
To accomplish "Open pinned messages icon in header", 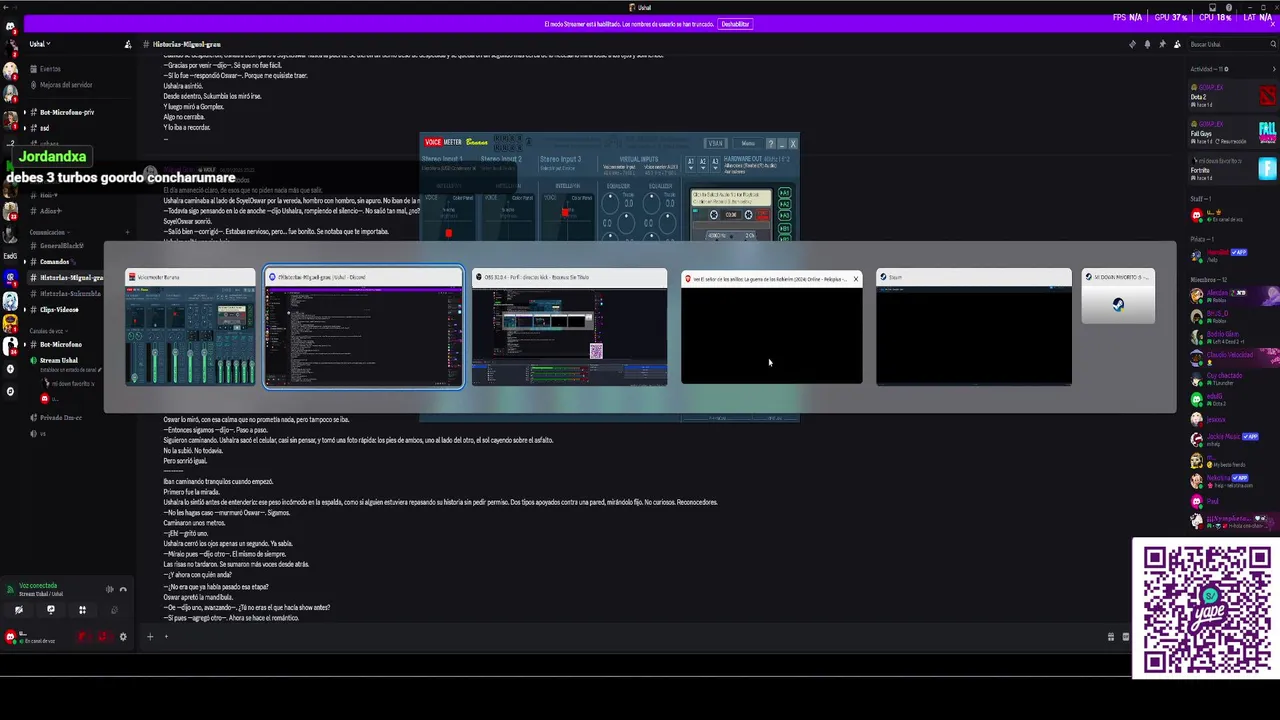I will [x=1162, y=44].
